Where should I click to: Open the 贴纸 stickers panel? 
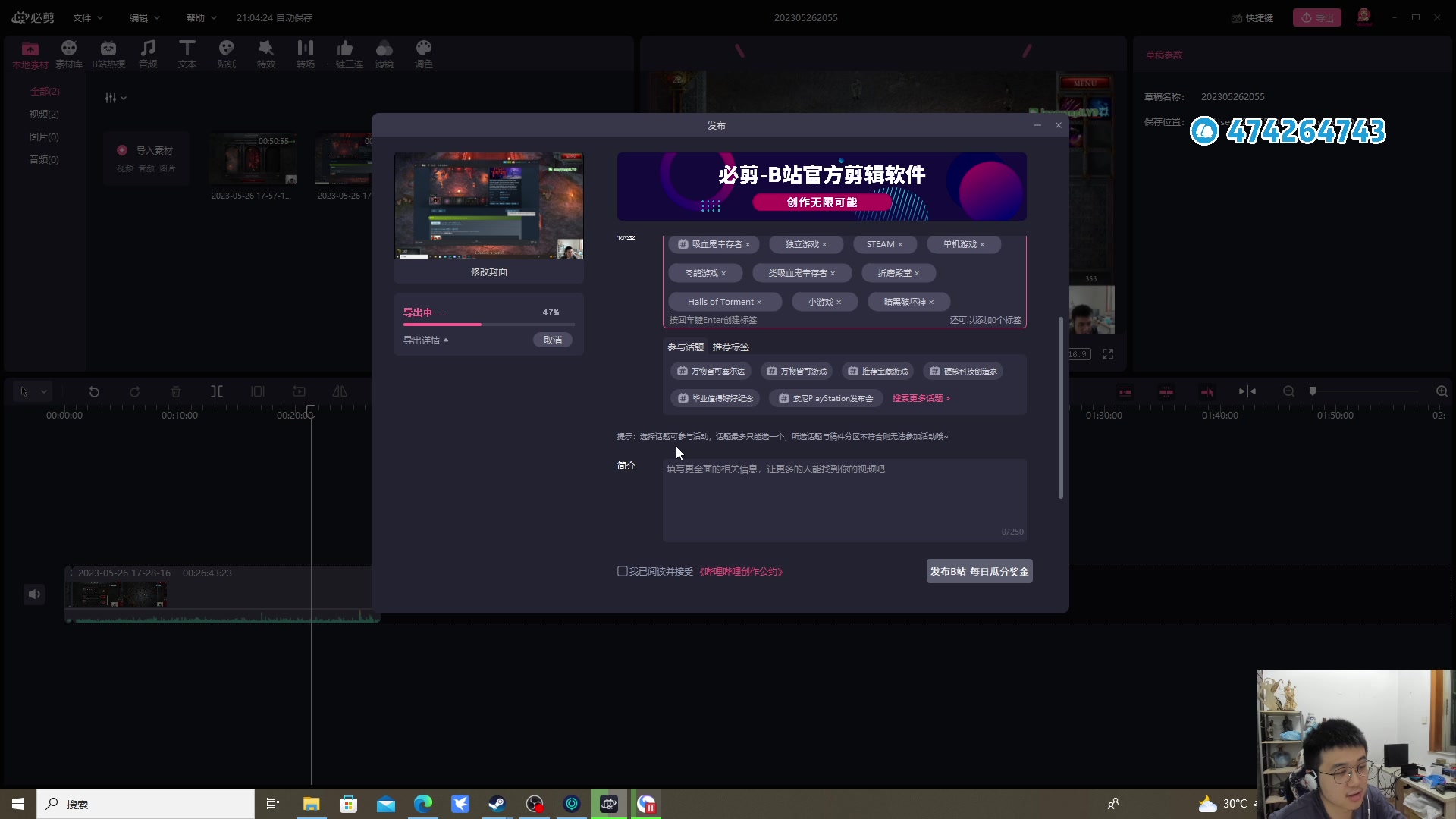pyautogui.click(x=227, y=55)
